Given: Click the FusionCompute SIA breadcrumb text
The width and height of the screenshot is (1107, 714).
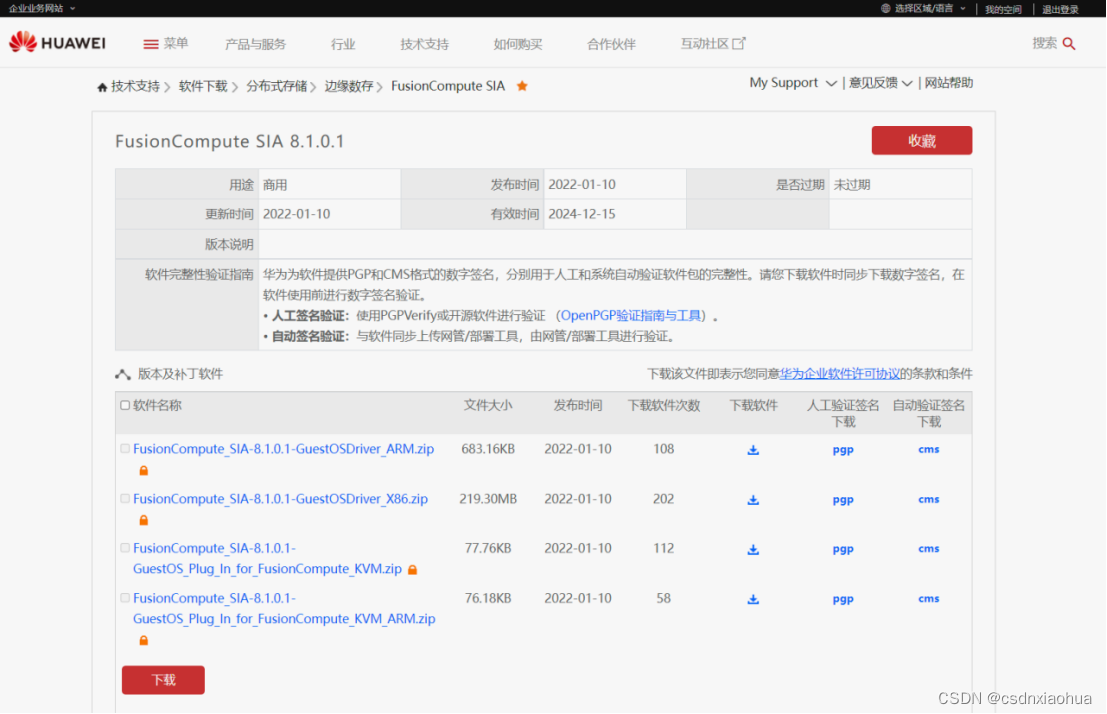Looking at the screenshot, I should click(x=448, y=86).
